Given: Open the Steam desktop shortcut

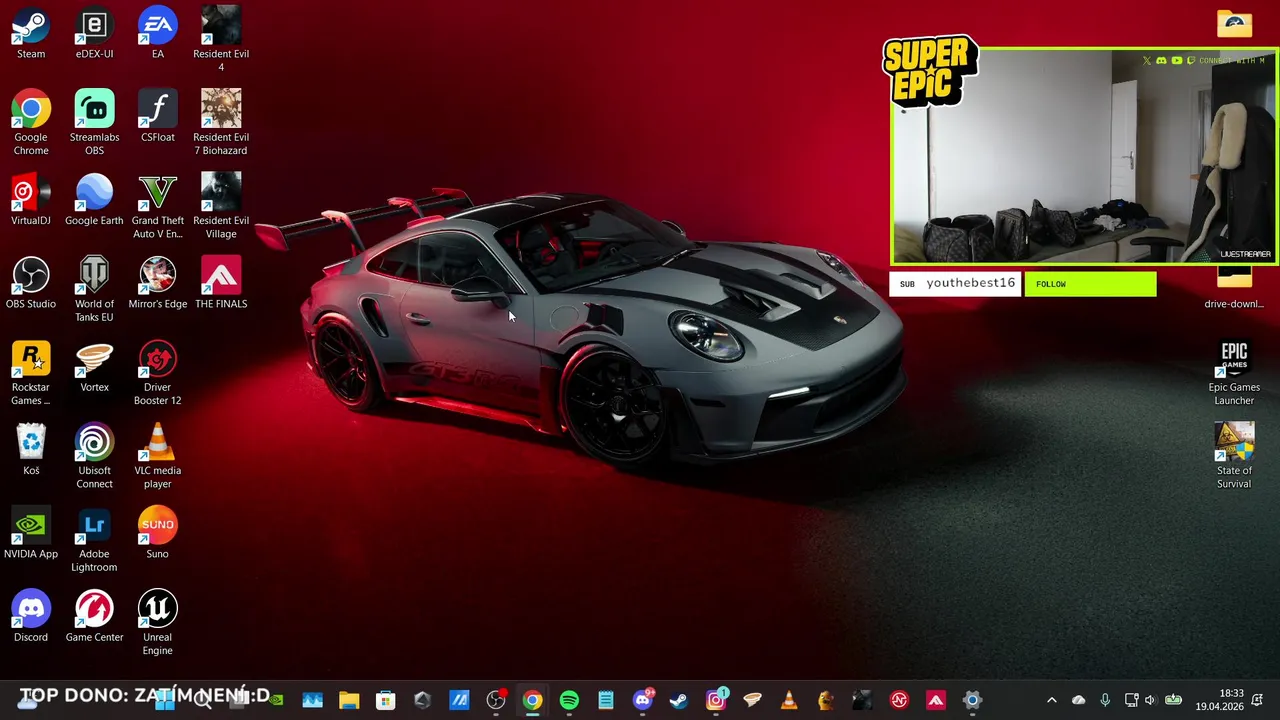Looking at the screenshot, I should 31,34.
